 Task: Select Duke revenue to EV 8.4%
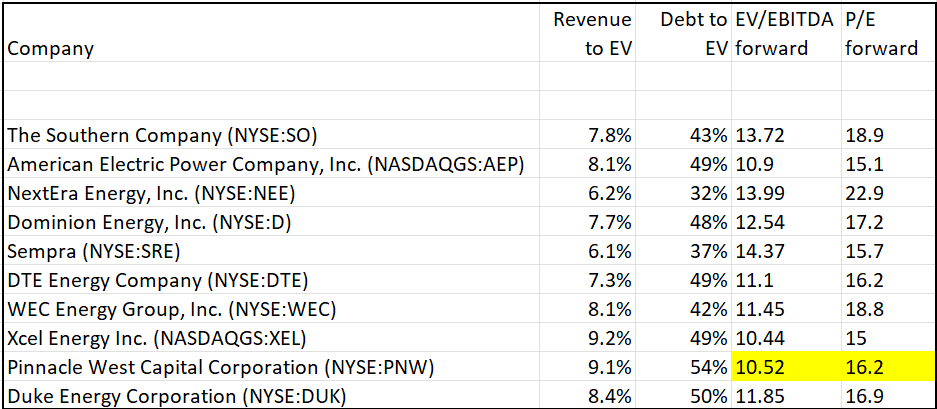point(587,395)
